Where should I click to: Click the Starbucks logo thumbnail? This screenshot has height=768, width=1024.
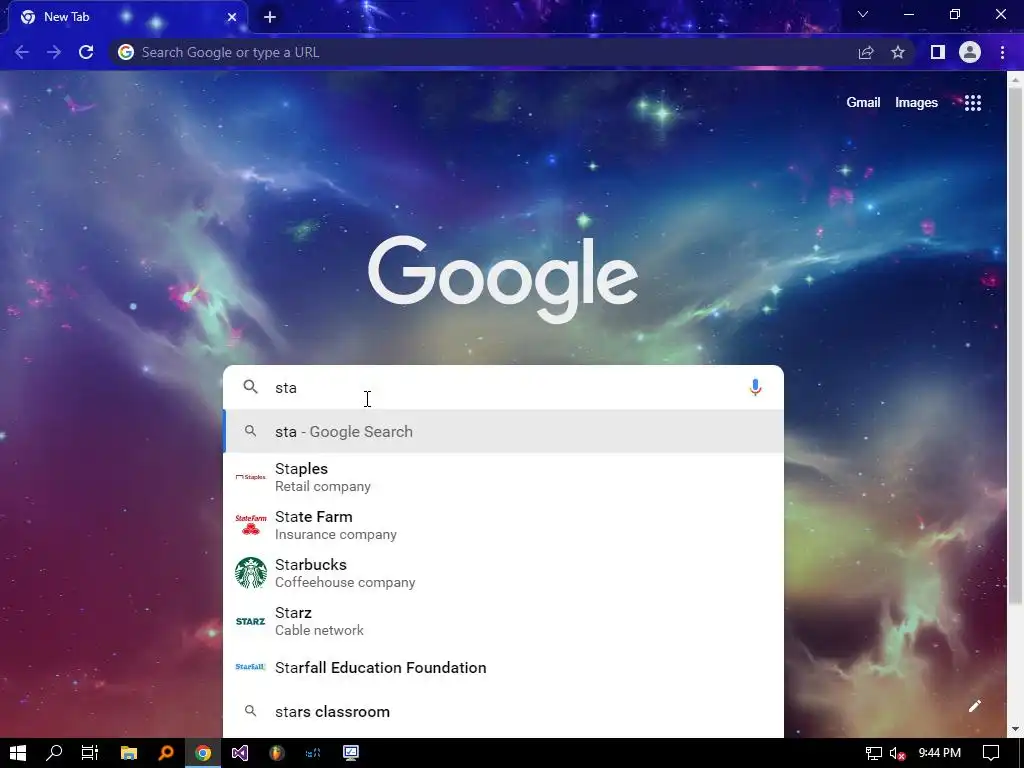click(251, 573)
